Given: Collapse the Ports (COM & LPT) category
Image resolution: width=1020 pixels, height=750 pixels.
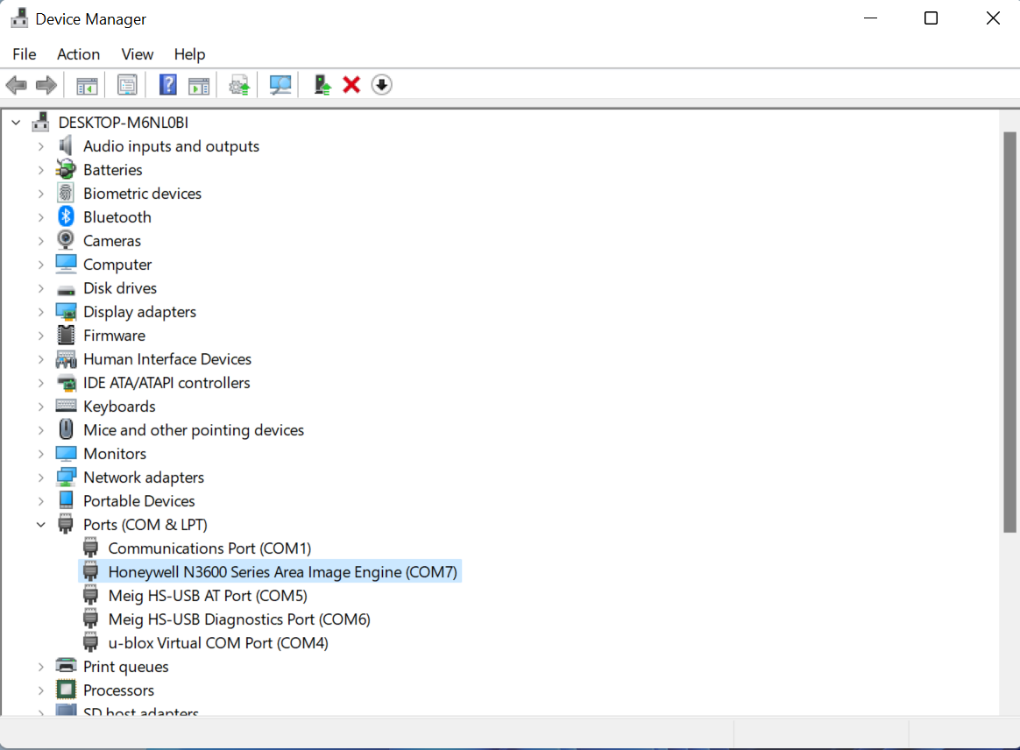Looking at the screenshot, I should click(41, 524).
